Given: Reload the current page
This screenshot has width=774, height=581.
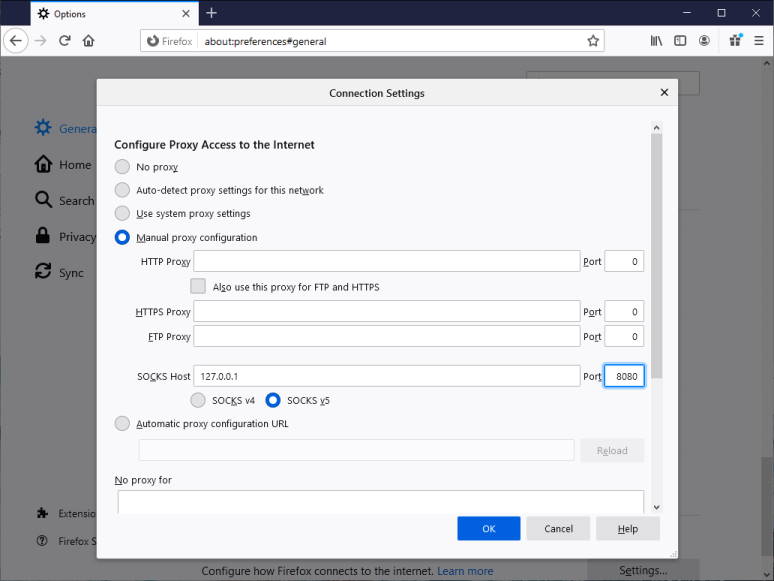Looking at the screenshot, I should coord(65,41).
